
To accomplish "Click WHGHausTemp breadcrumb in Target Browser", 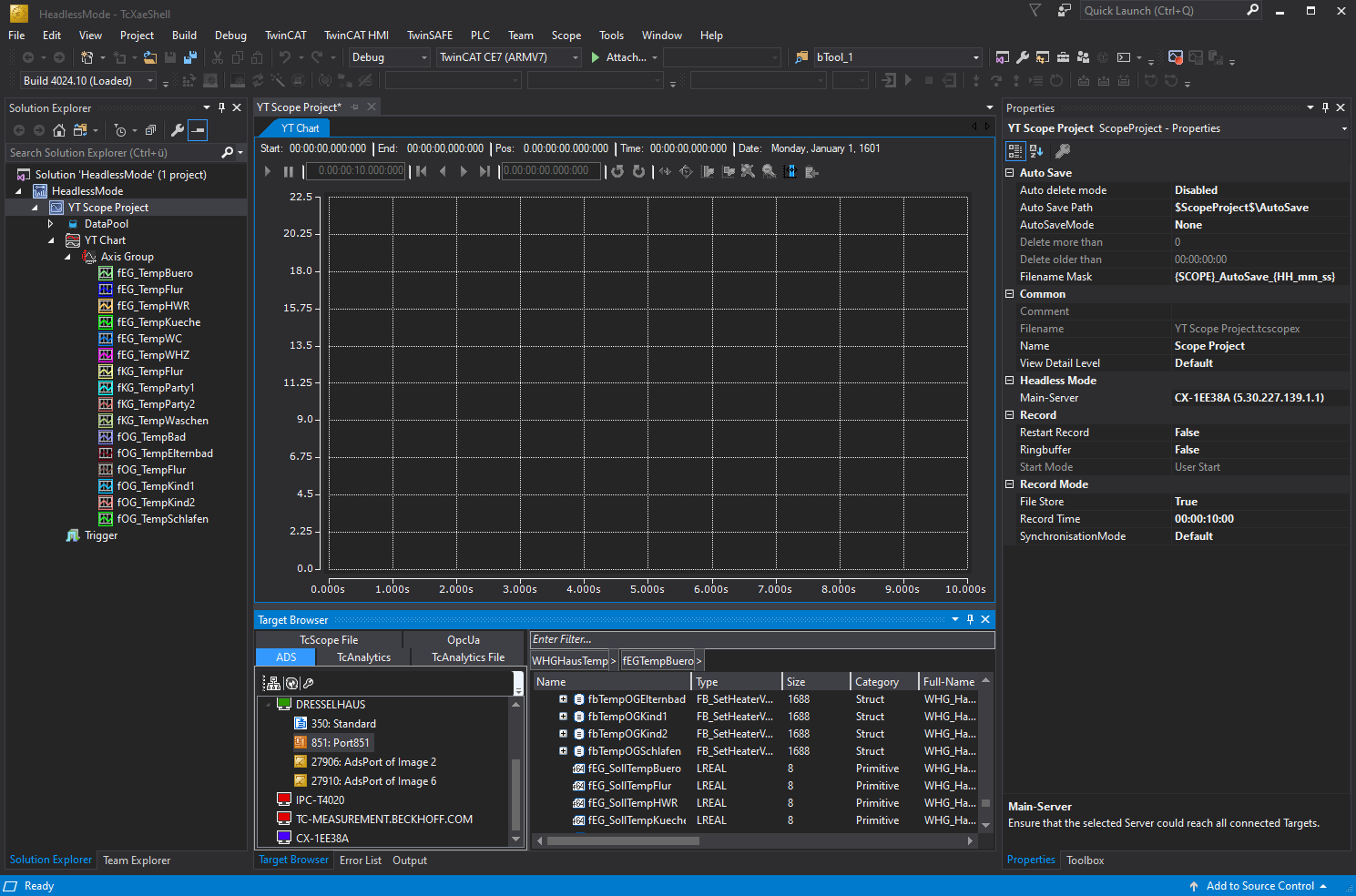I will tap(570, 661).
